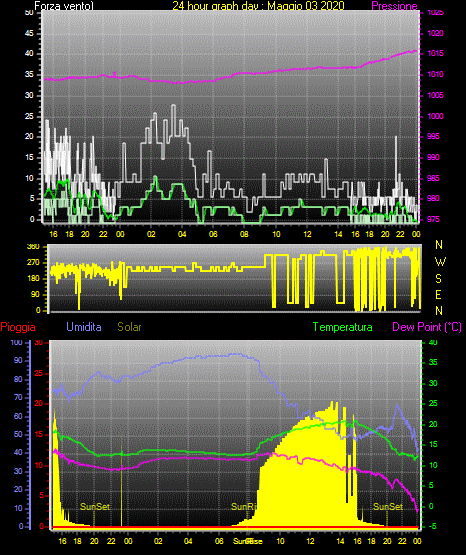Screen dimensions: 466x555
Task: Click the wind force axis value '35'
Action: click(30, 74)
